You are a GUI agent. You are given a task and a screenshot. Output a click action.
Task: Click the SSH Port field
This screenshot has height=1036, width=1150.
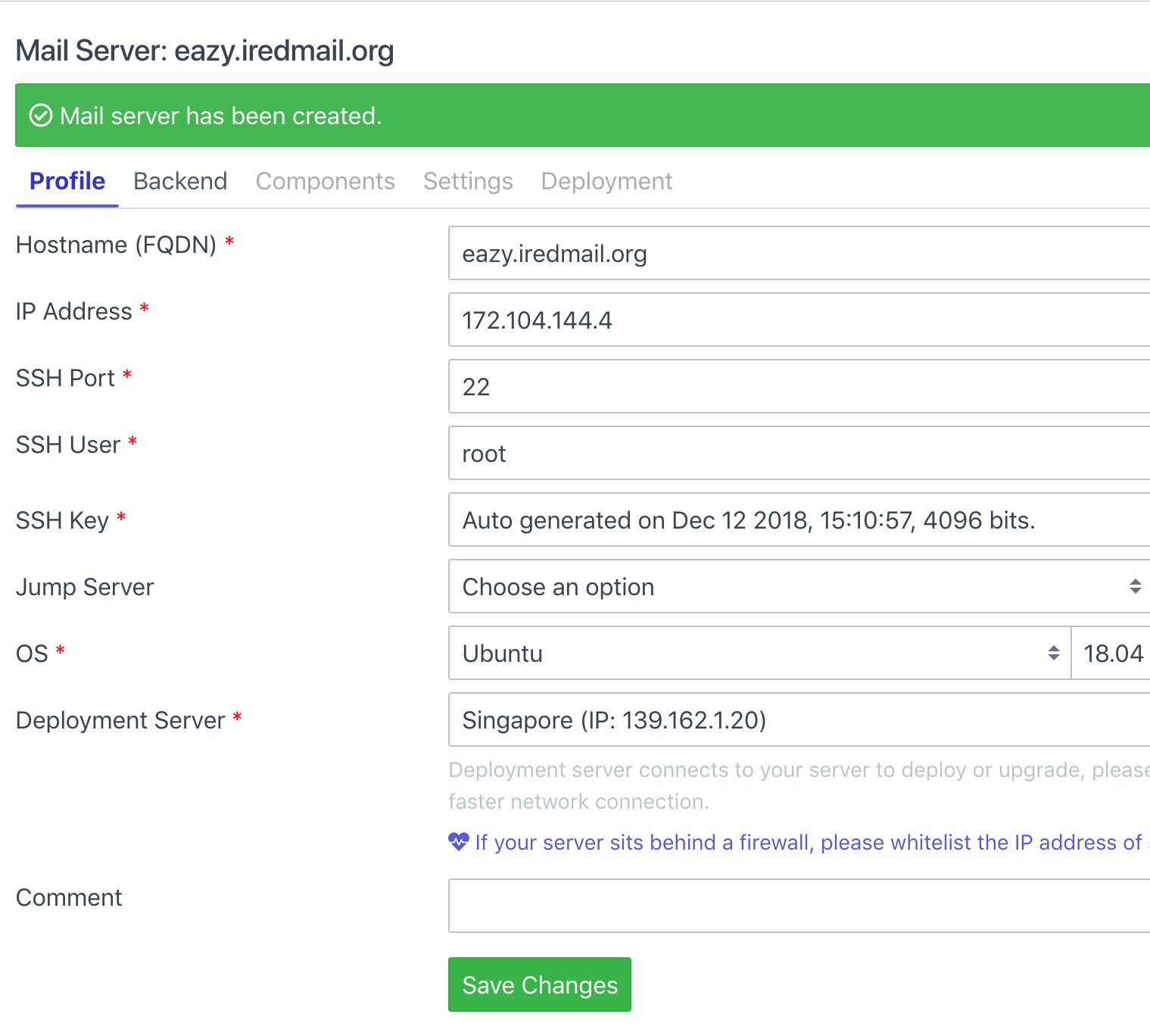tap(799, 387)
